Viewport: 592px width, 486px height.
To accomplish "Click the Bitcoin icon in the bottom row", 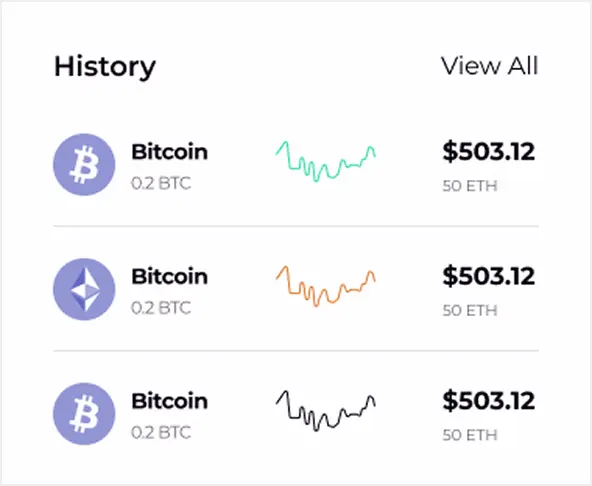I will pyautogui.click(x=84, y=414).
